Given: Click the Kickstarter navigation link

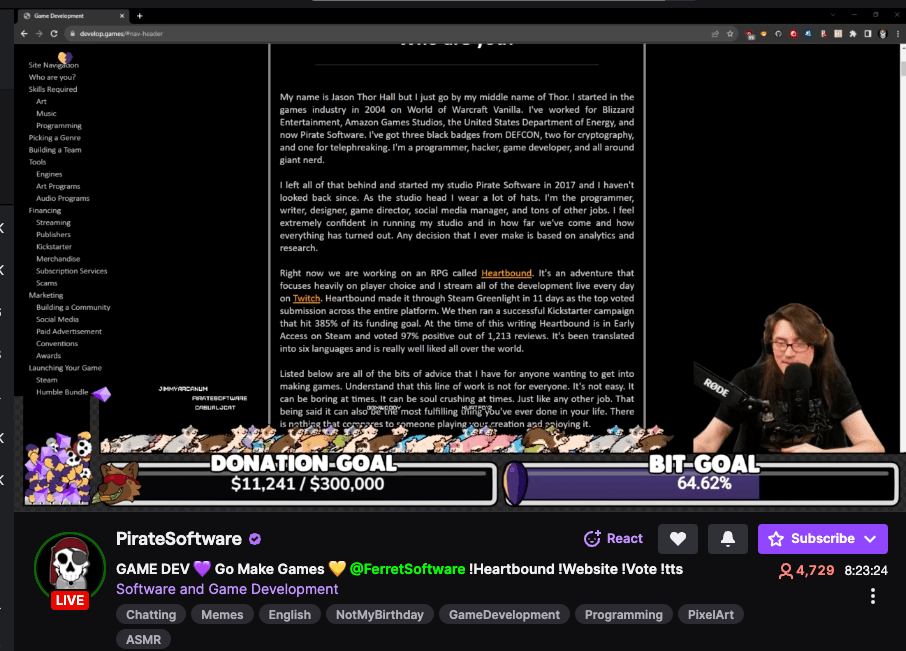Looking at the screenshot, I should [x=54, y=247].
